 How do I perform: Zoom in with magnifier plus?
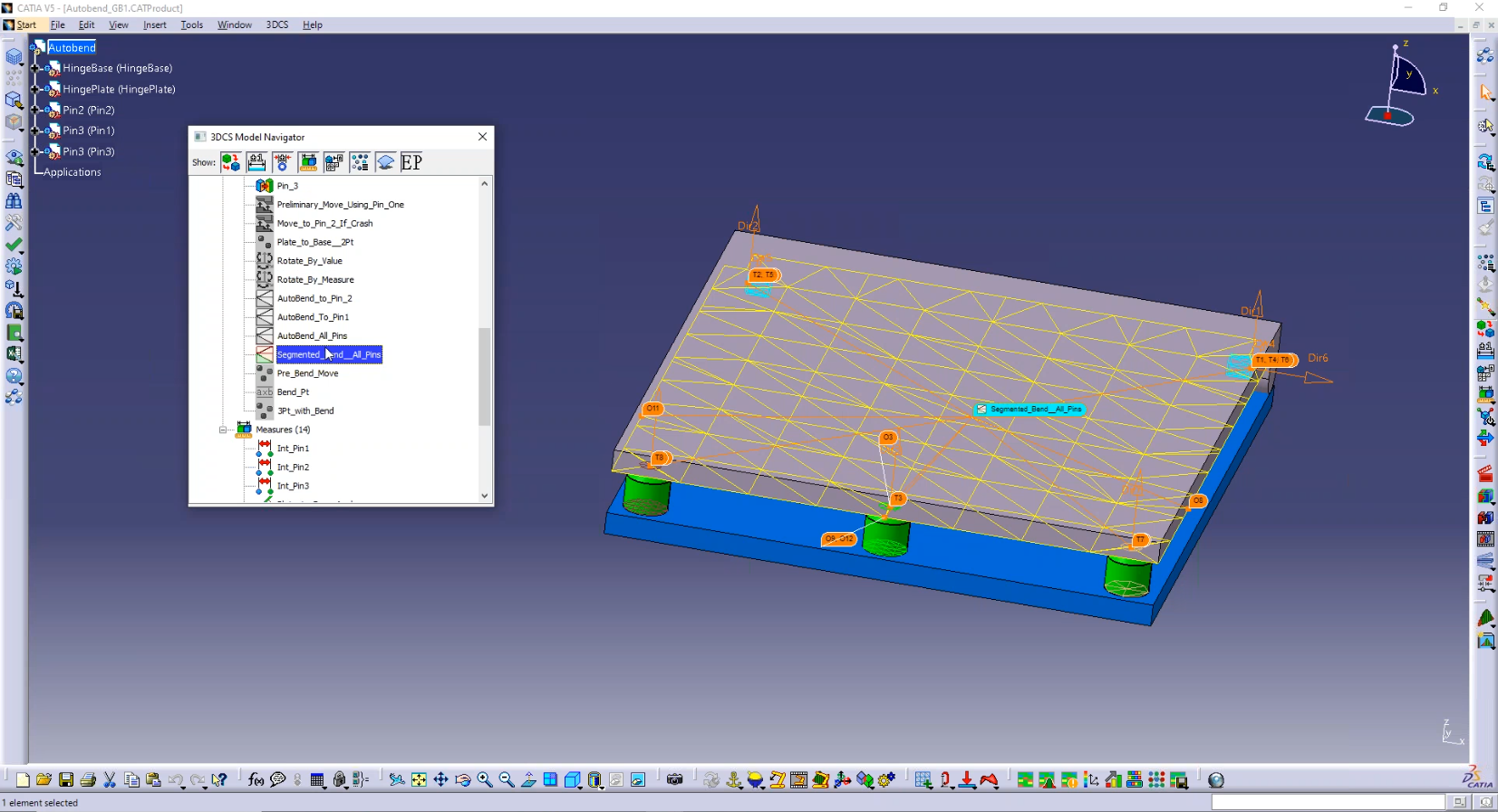click(x=485, y=779)
